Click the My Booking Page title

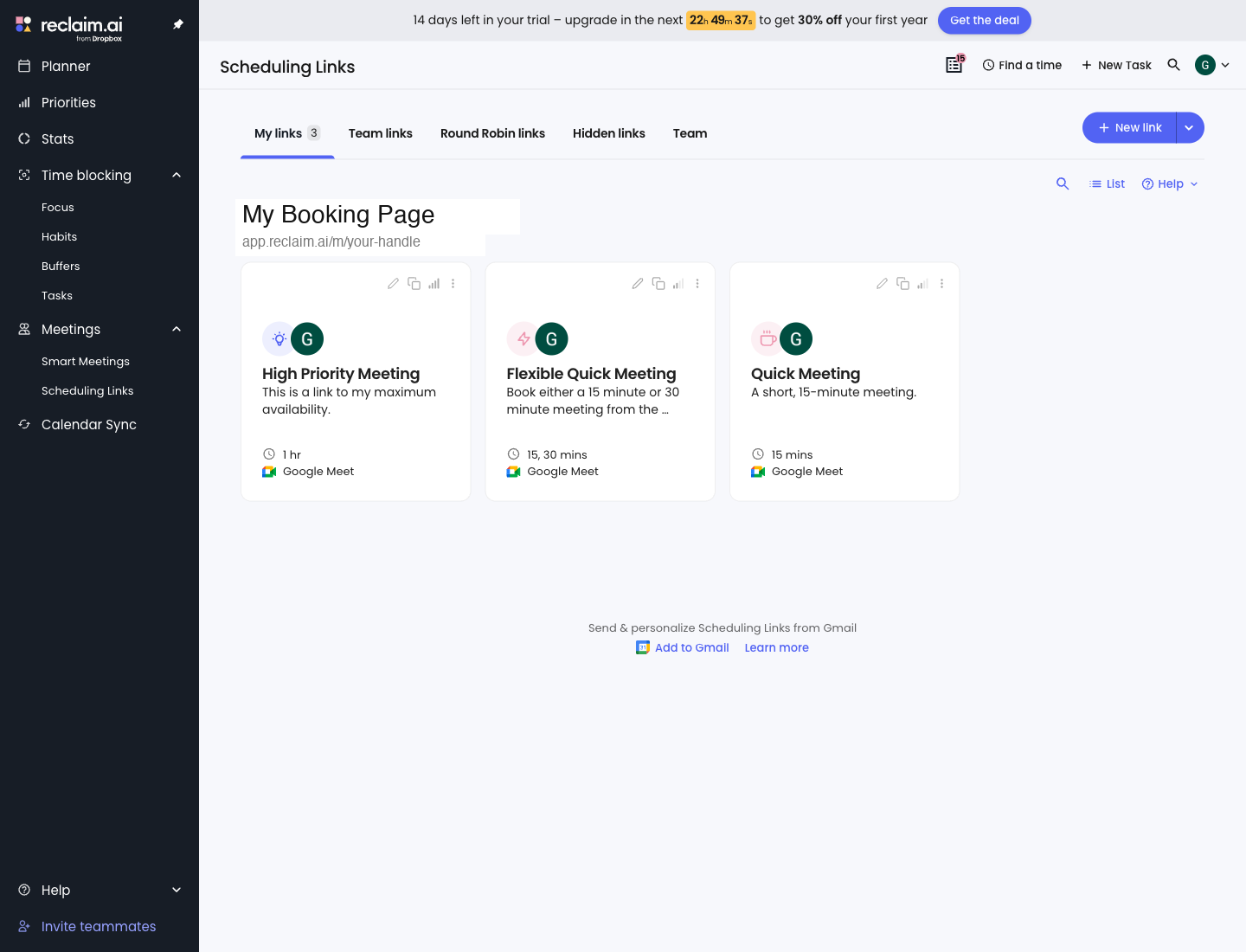338,215
